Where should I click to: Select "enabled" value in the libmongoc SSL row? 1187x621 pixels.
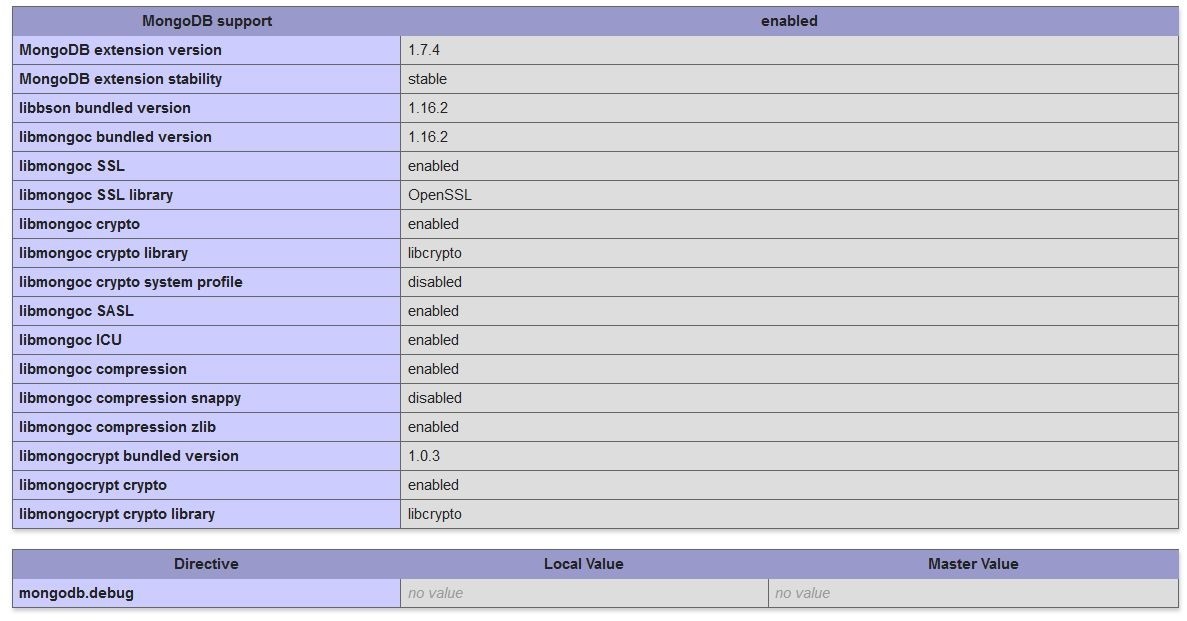click(433, 166)
